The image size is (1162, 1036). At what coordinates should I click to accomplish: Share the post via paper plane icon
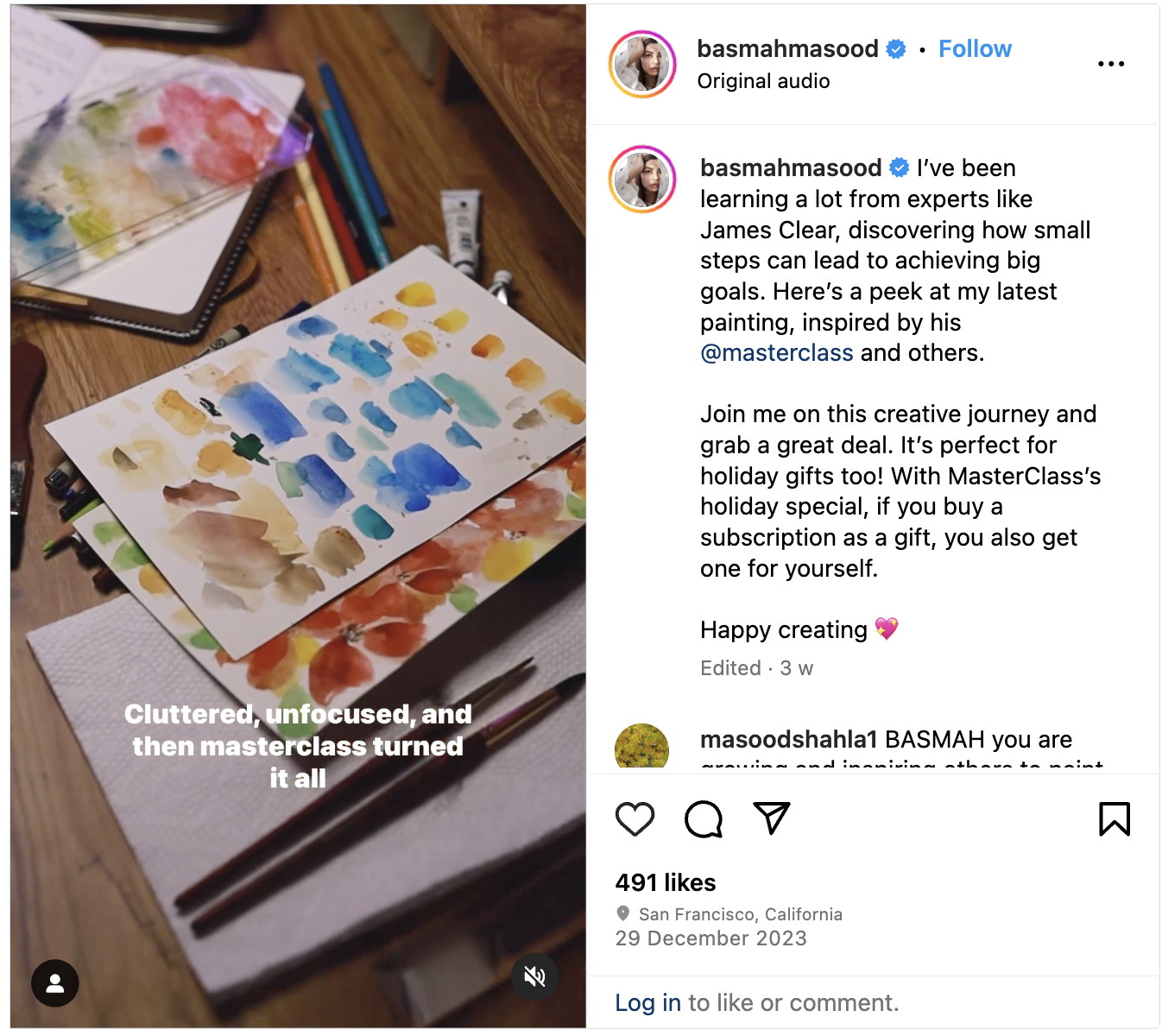point(772,818)
